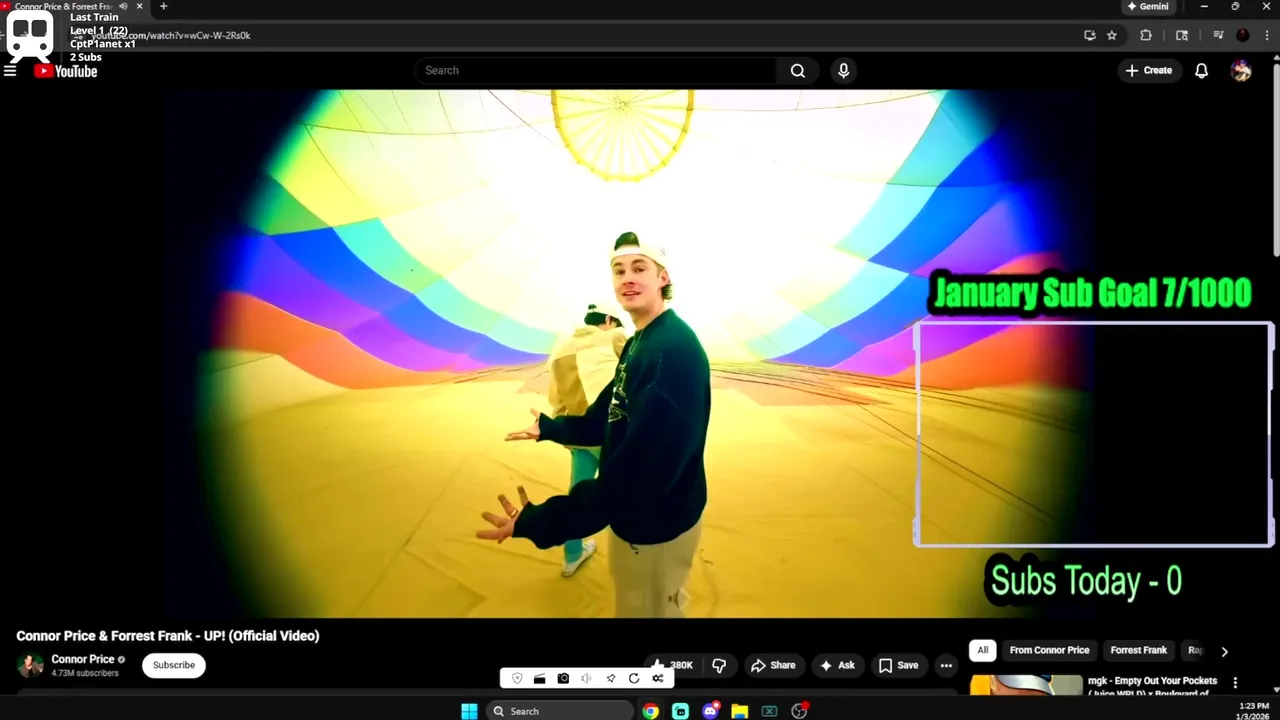Submit with the search magnifier button
Viewport: 1280px width, 720px height.
797,71
